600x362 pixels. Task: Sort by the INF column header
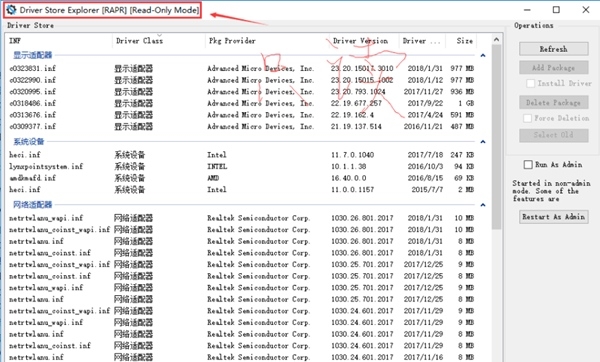point(59,41)
